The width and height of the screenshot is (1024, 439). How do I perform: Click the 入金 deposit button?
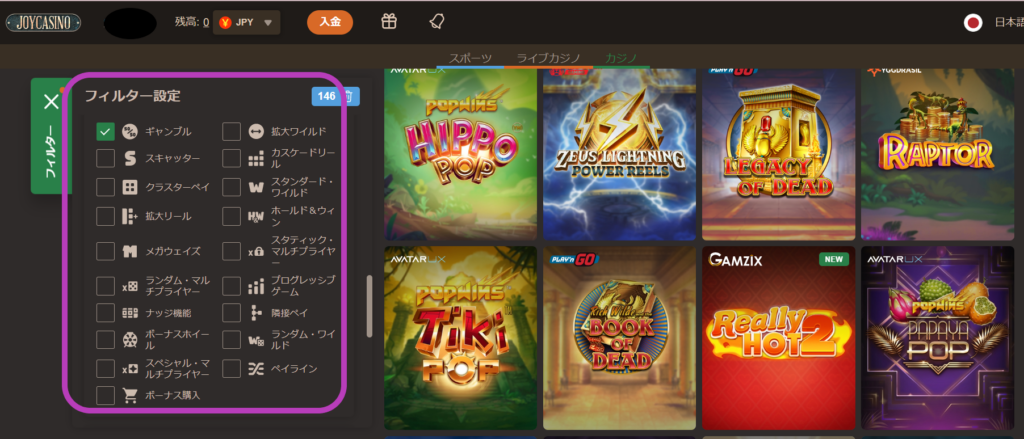pos(330,22)
